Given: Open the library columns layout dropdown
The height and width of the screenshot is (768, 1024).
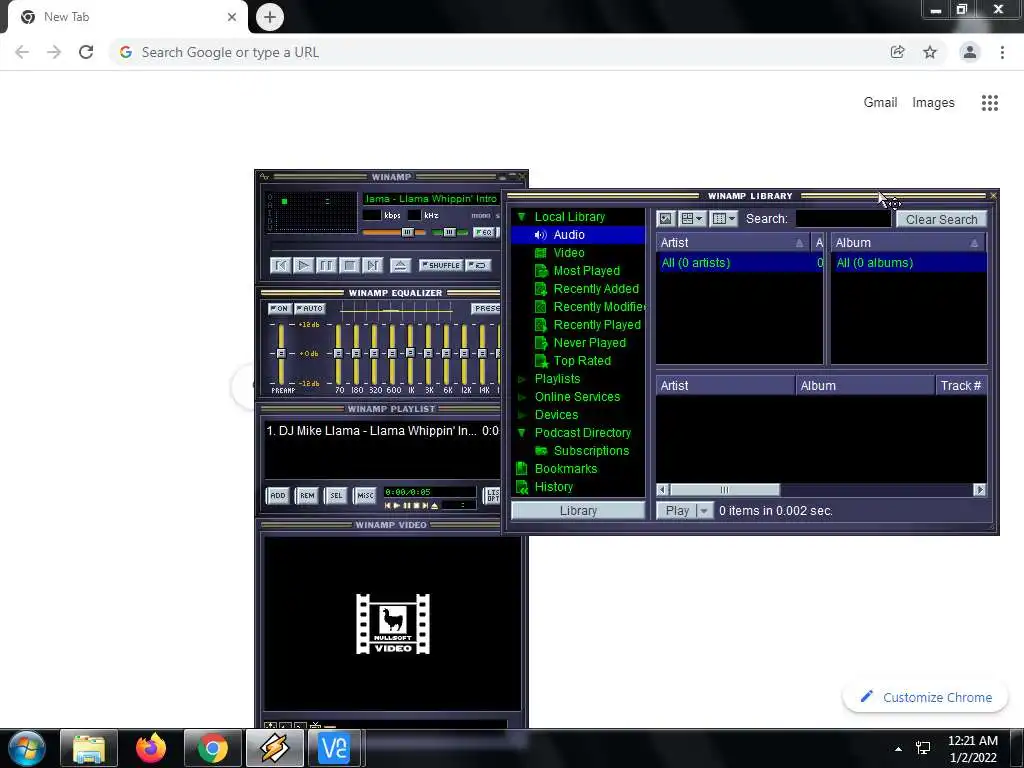Looking at the screenshot, I should coord(724,219).
